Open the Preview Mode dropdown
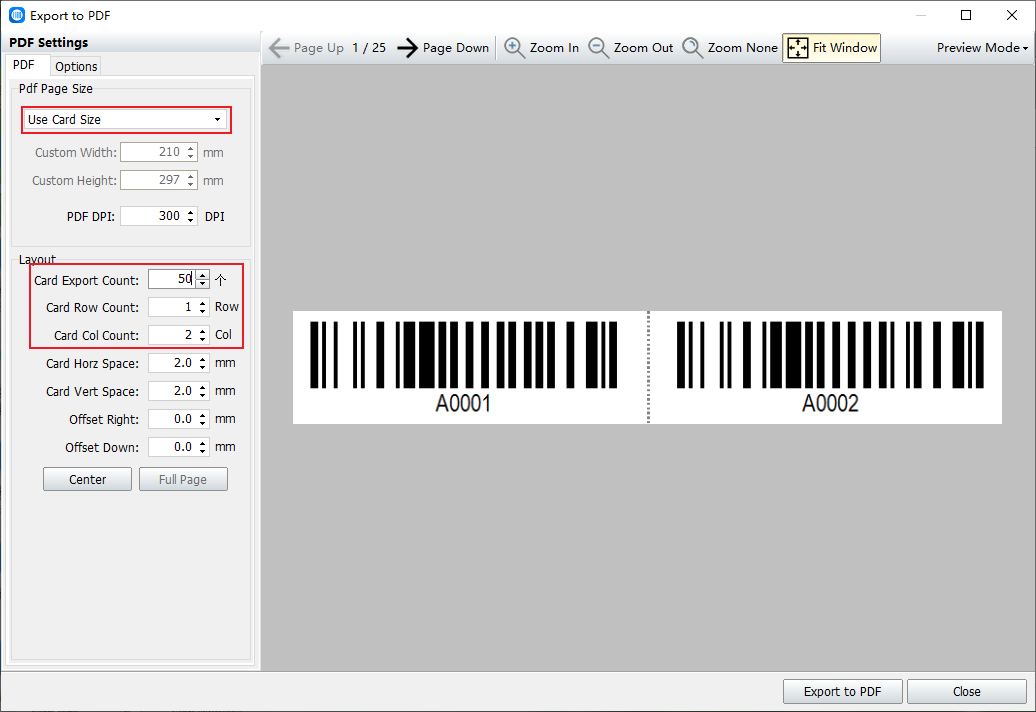The image size is (1036, 712). tap(982, 48)
